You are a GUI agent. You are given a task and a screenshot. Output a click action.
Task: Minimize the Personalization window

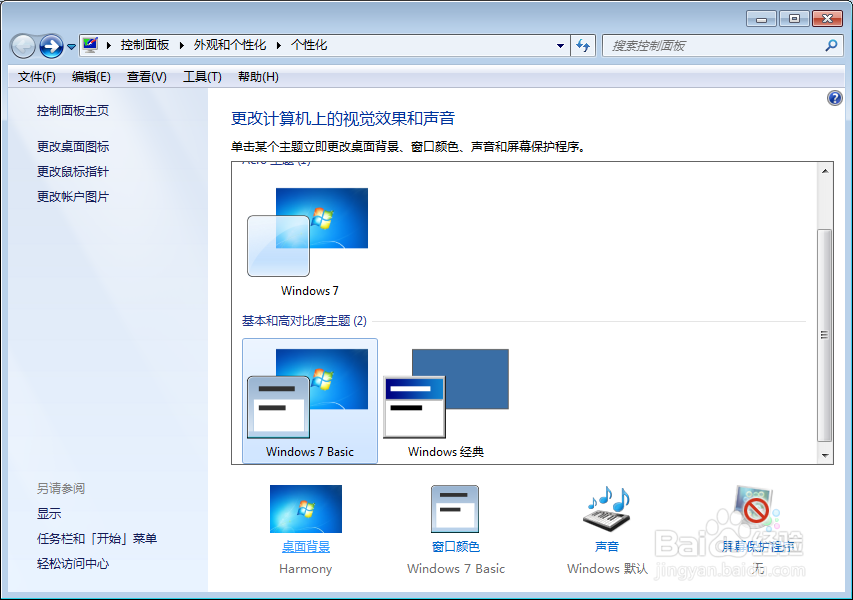pyautogui.click(x=762, y=19)
